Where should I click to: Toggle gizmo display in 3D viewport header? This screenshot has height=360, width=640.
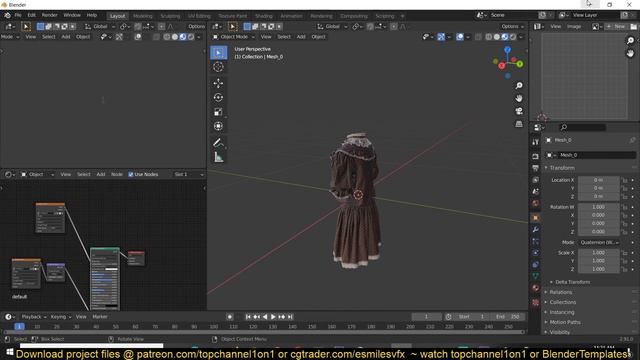[x=441, y=37]
